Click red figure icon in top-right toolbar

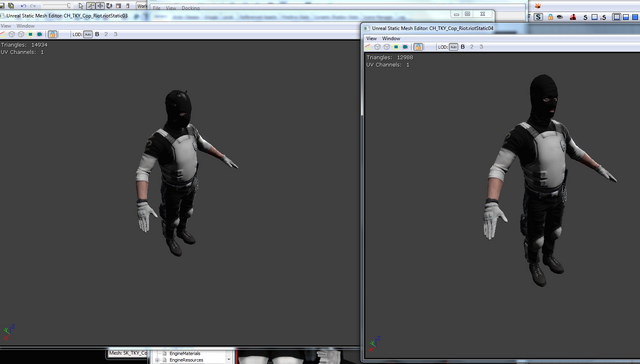tap(573, 17)
